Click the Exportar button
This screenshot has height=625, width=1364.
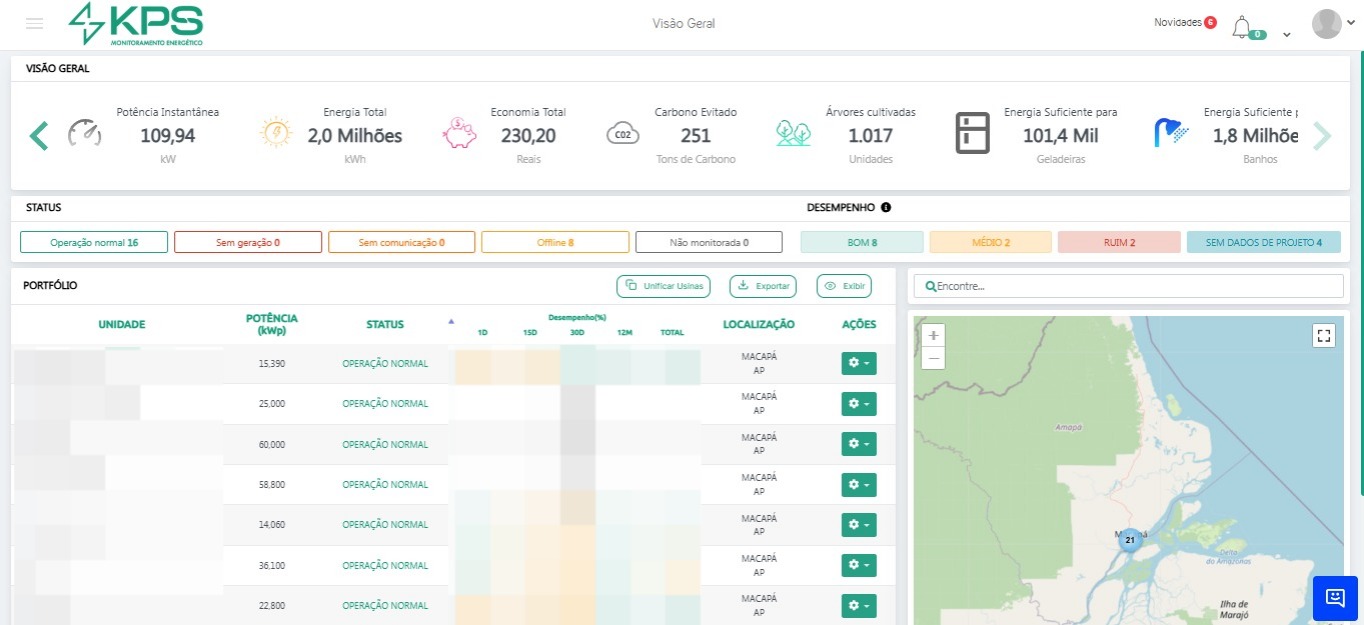763,286
